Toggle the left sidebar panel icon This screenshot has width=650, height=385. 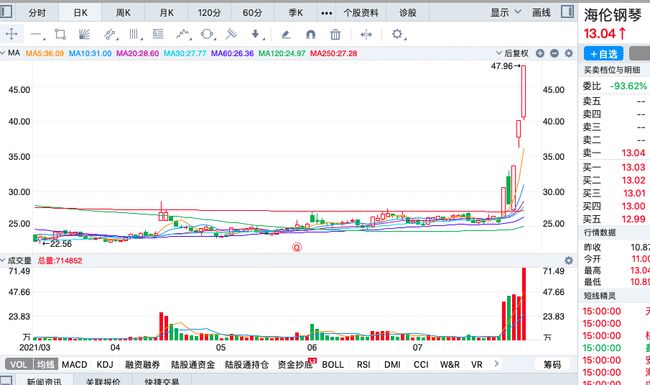[6, 11]
